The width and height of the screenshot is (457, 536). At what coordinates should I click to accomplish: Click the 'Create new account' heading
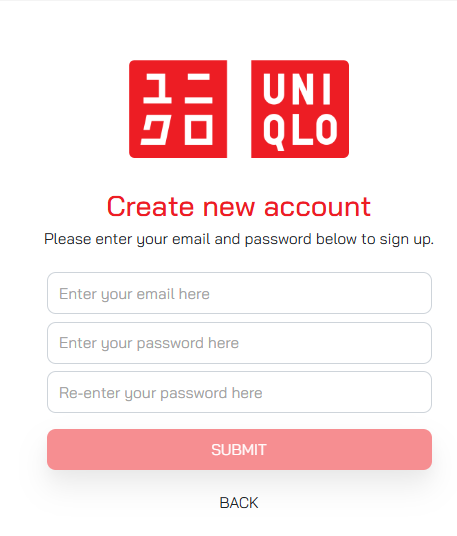click(x=239, y=207)
